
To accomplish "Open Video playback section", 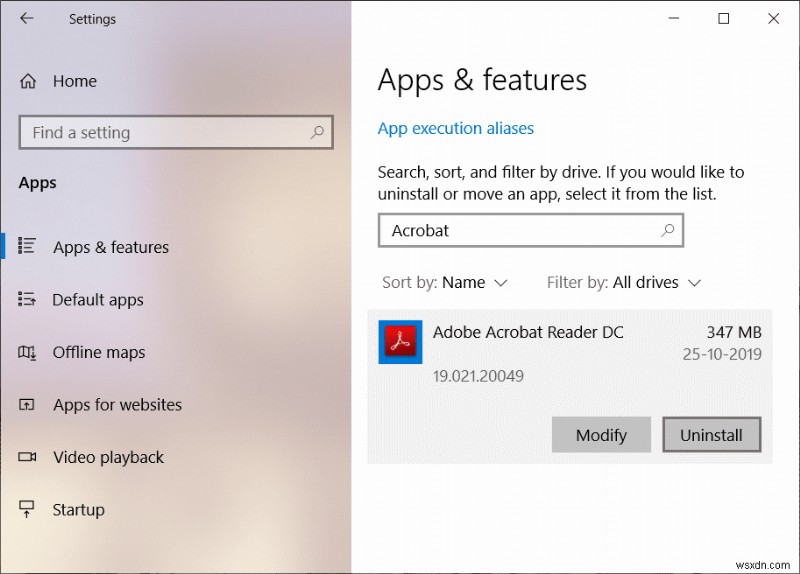I will [x=109, y=458].
